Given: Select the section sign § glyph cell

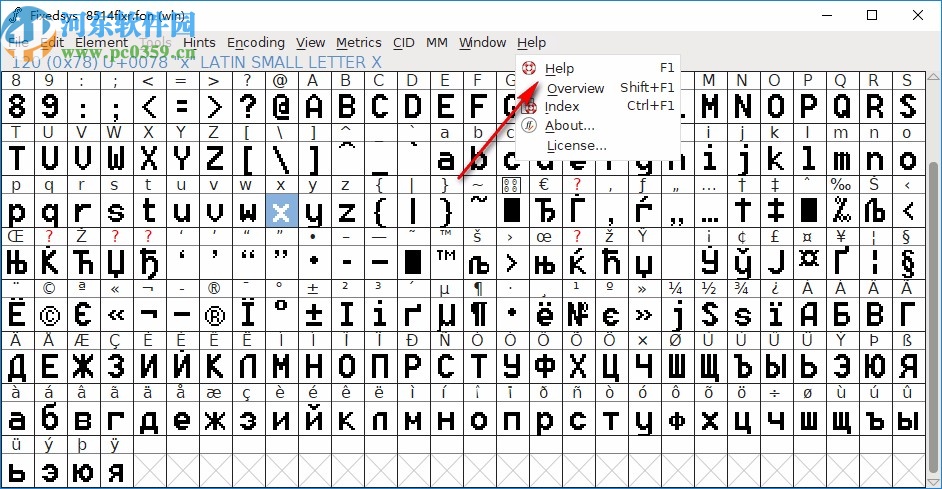Looking at the screenshot, I should 907,263.
